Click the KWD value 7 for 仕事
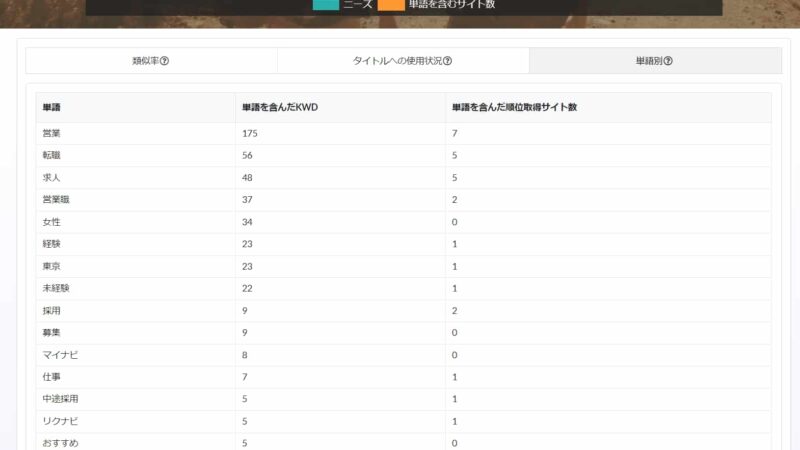The width and height of the screenshot is (800, 450). click(x=245, y=377)
